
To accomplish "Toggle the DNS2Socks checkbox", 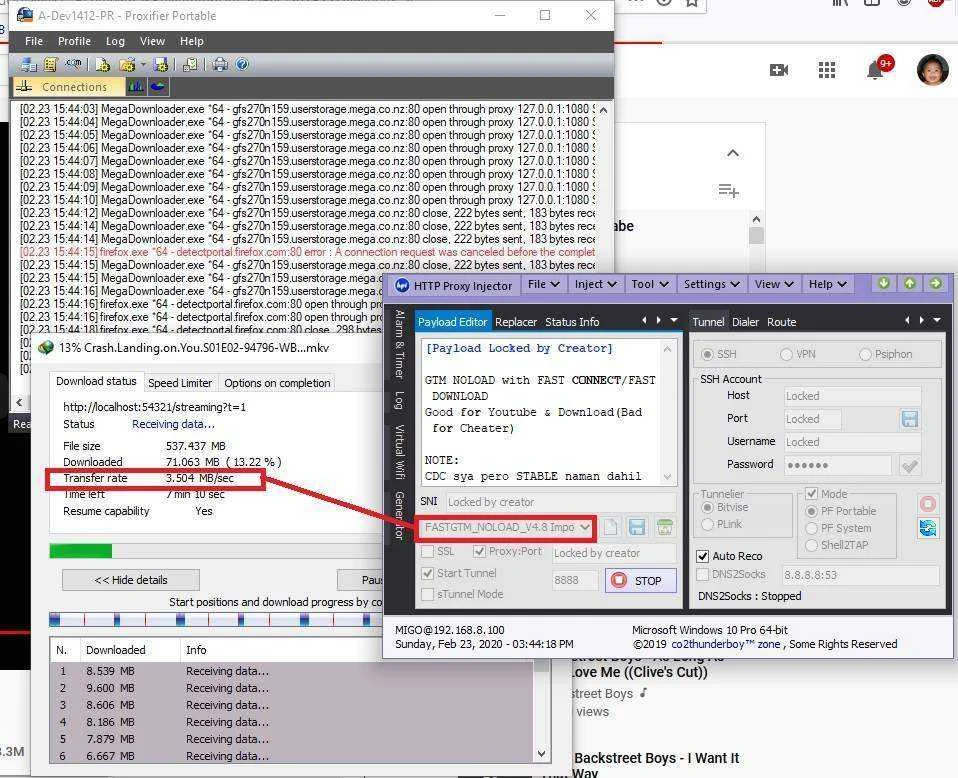I will [703, 574].
